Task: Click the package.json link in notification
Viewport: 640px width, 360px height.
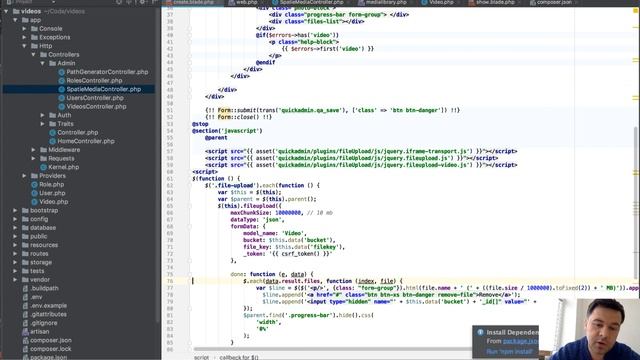Action: tap(520, 341)
